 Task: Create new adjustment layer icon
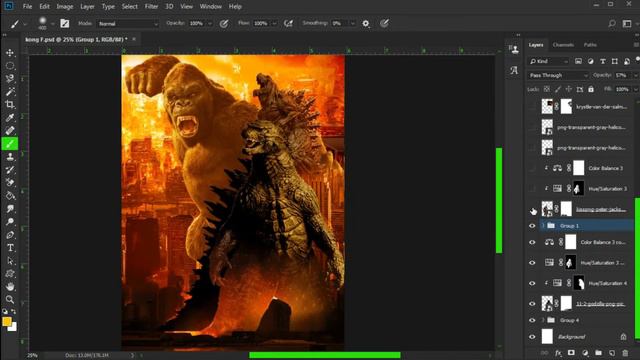[585, 353]
